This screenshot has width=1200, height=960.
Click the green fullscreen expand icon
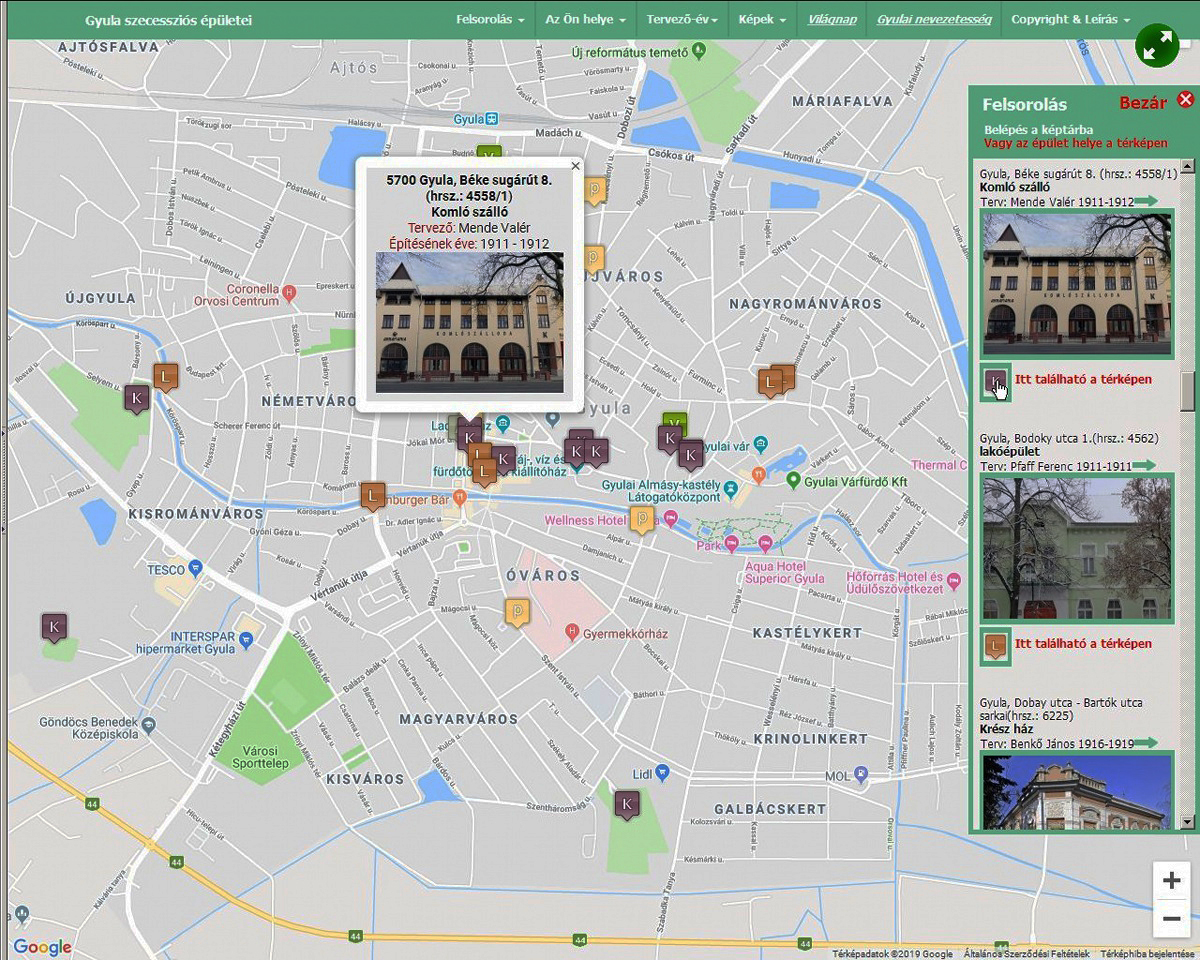pyautogui.click(x=1157, y=46)
